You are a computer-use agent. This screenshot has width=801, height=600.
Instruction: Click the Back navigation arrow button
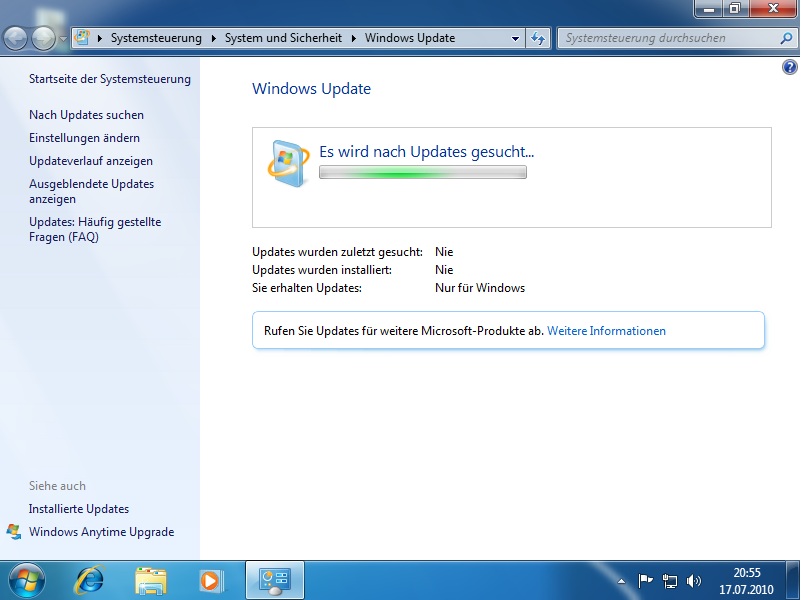[x=16, y=39]
